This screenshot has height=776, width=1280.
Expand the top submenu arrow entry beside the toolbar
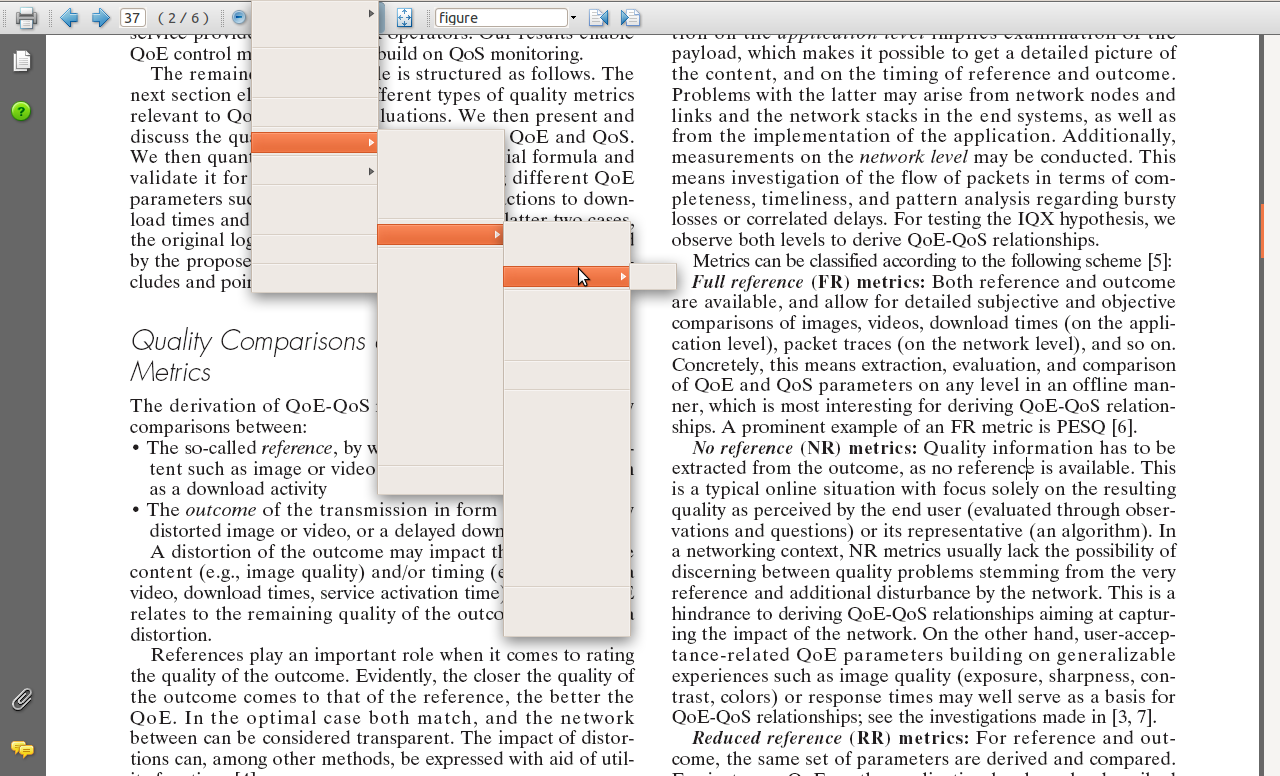[x=314, y=14]
